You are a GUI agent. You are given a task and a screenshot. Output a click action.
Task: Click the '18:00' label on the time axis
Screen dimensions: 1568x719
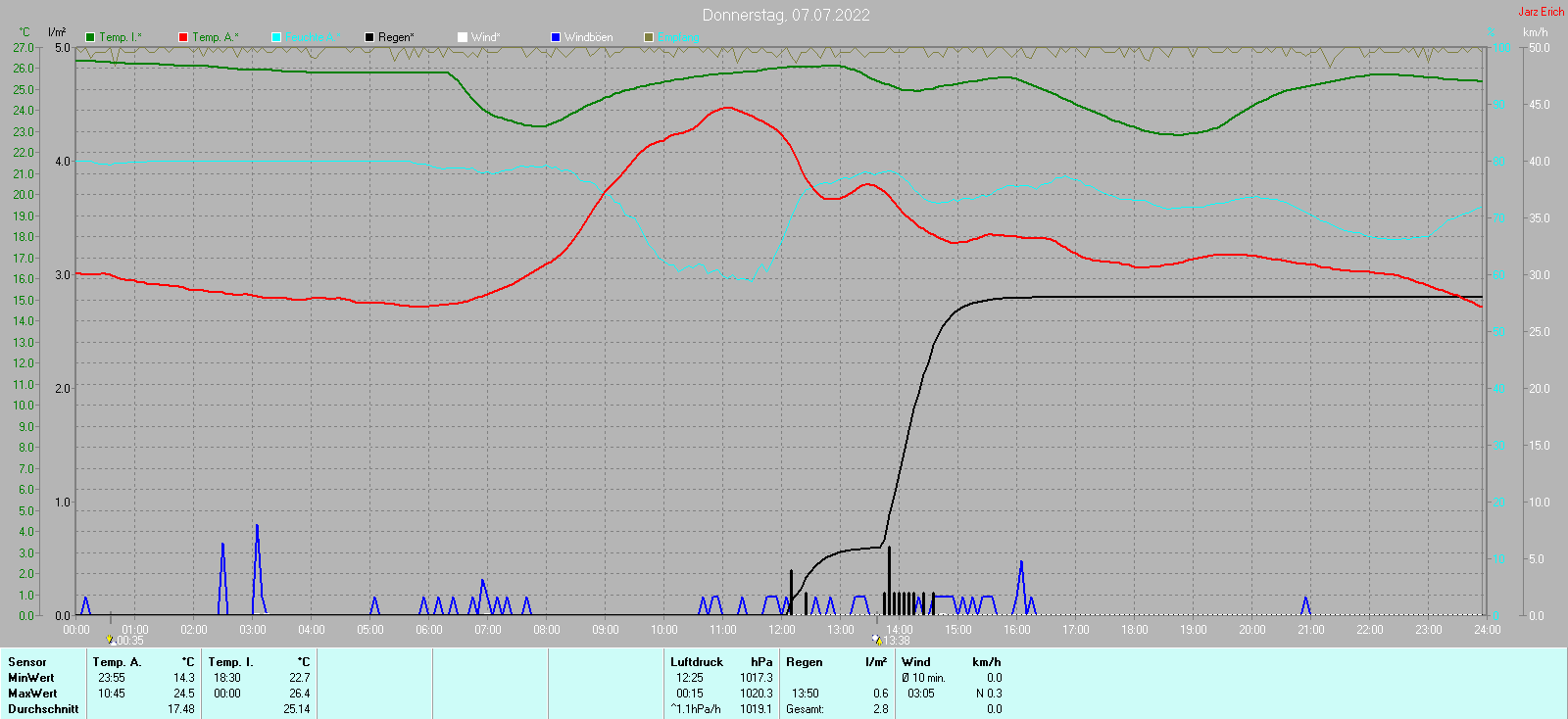tap(1135, 630)
